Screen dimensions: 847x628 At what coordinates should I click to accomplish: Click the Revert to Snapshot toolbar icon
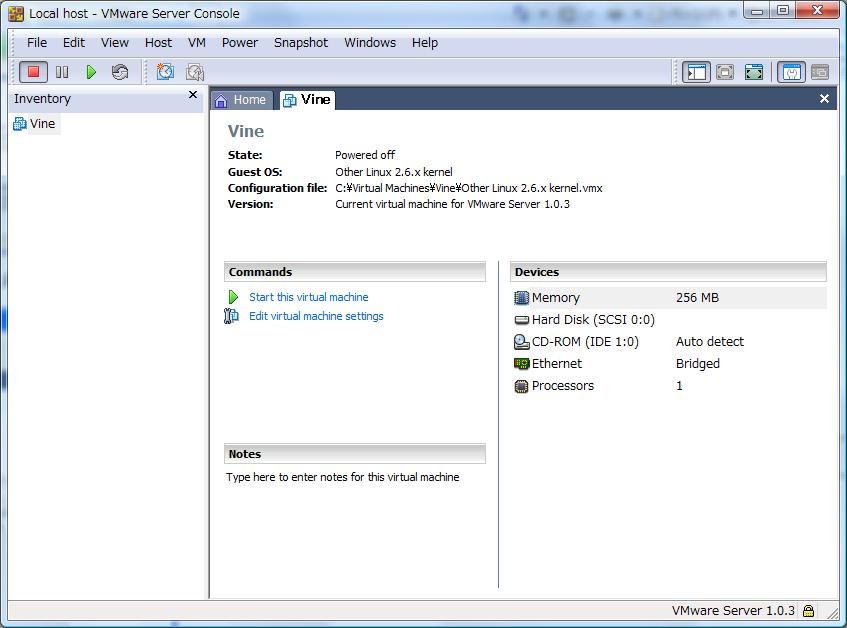(x=195, y=72)
